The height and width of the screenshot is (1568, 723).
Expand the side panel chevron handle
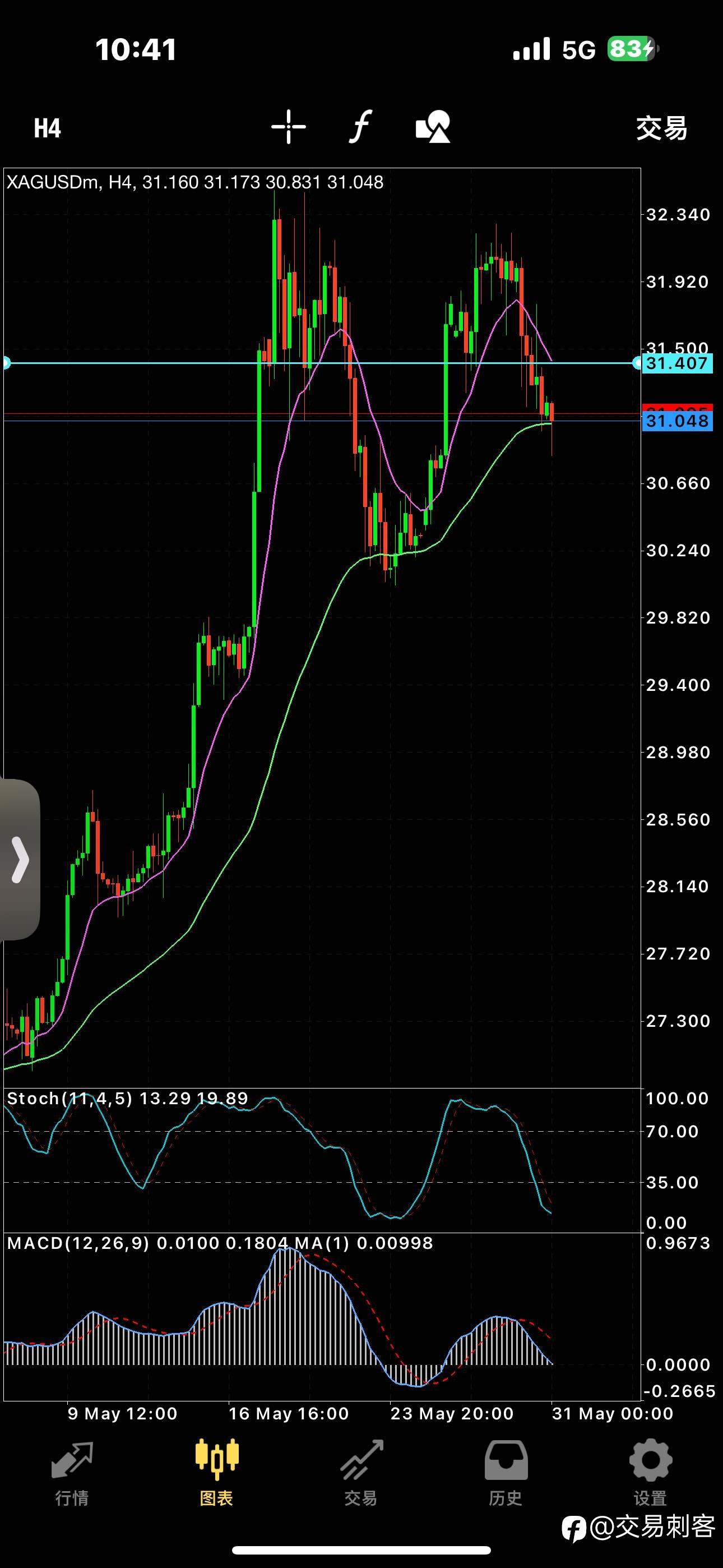click(20, 860)
